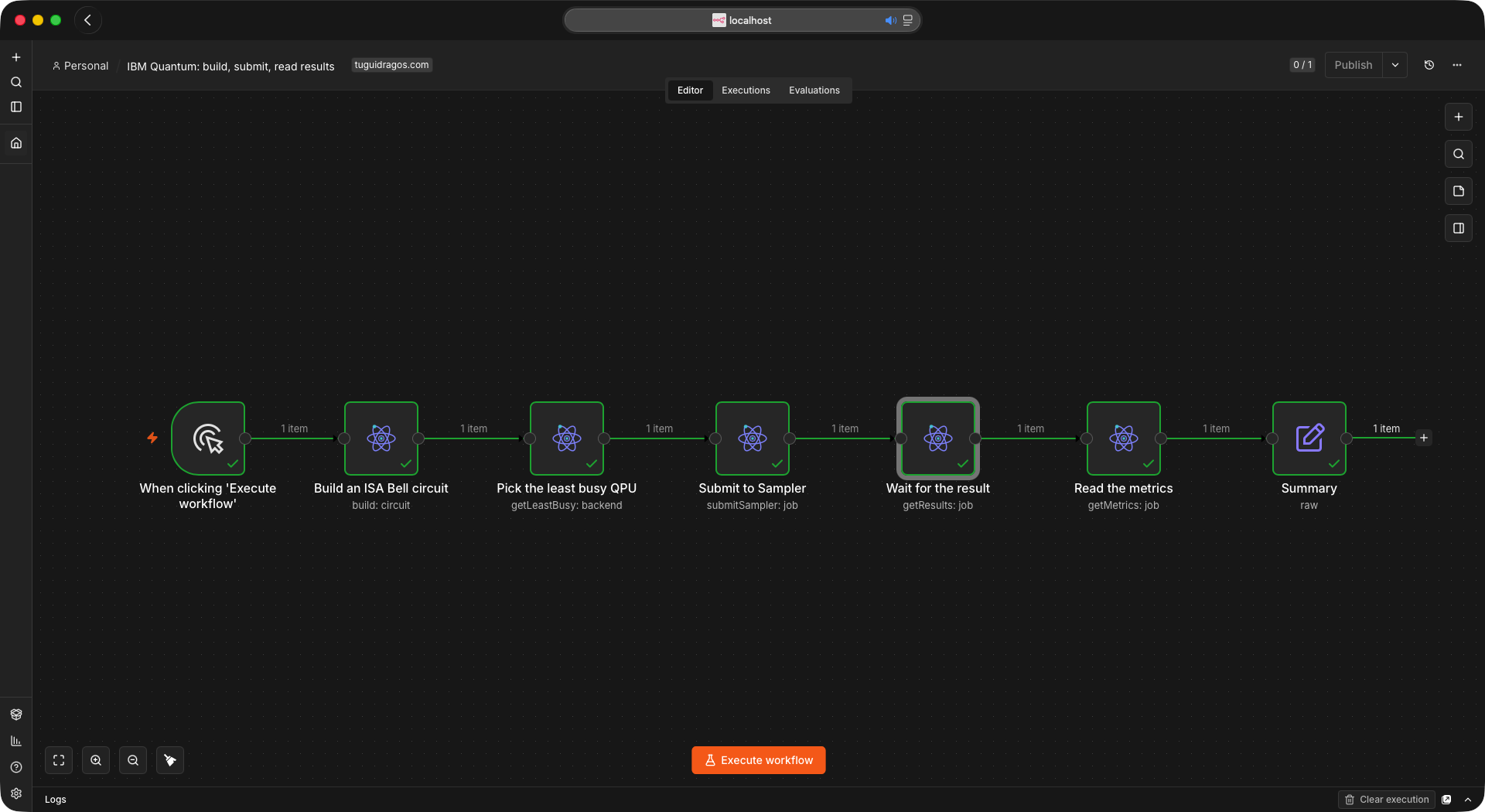This screenshot has width=1485, height=812.
Task: Select the 'Read the metrics' node
Action: [1124, 438]
